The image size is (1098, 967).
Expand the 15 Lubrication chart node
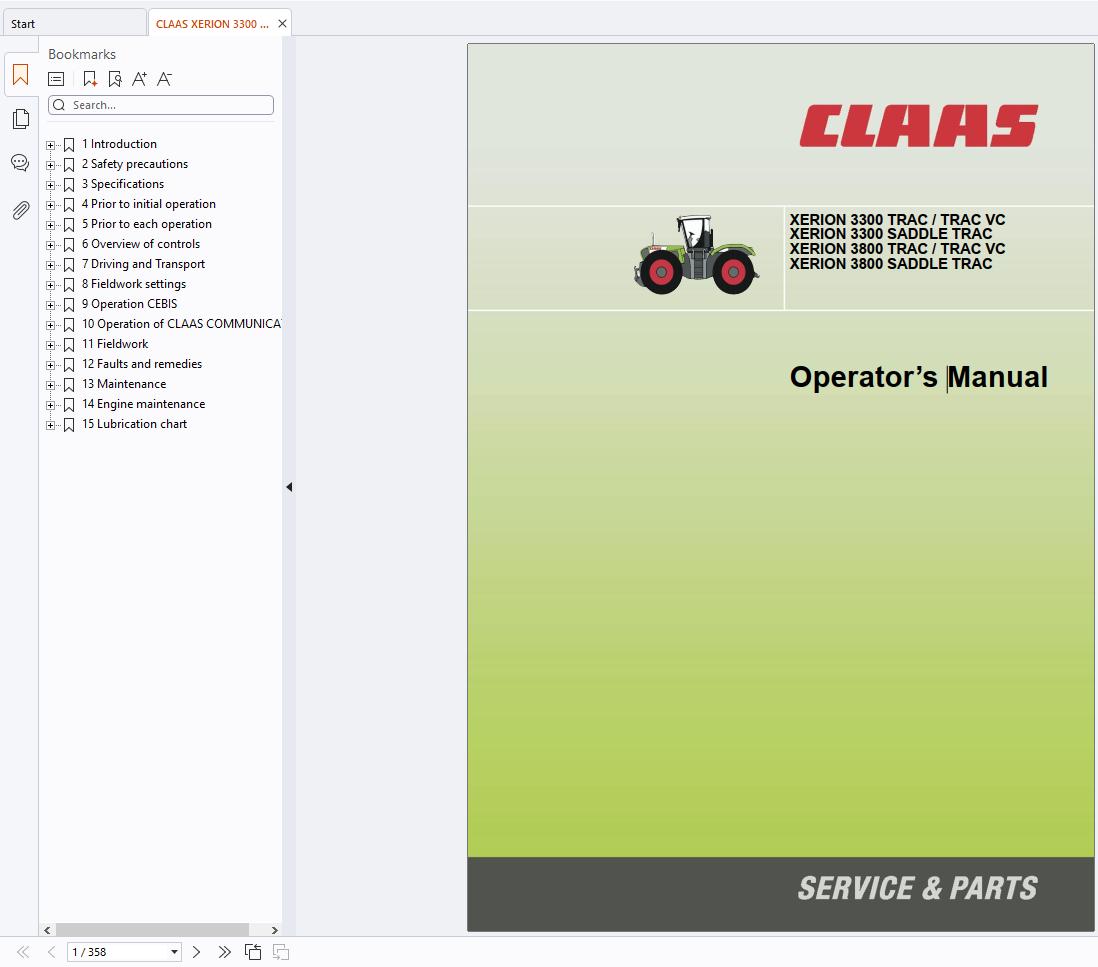tap(50, 425)
